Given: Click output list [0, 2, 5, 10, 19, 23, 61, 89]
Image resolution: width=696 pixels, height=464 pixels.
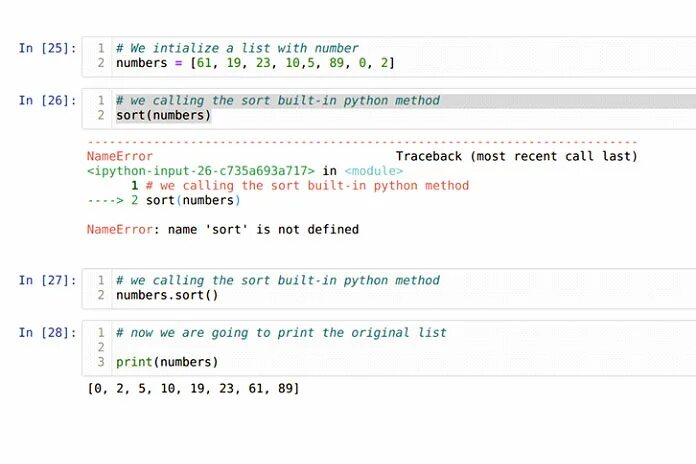Looking at the screenshot, I should pos(194,389).
